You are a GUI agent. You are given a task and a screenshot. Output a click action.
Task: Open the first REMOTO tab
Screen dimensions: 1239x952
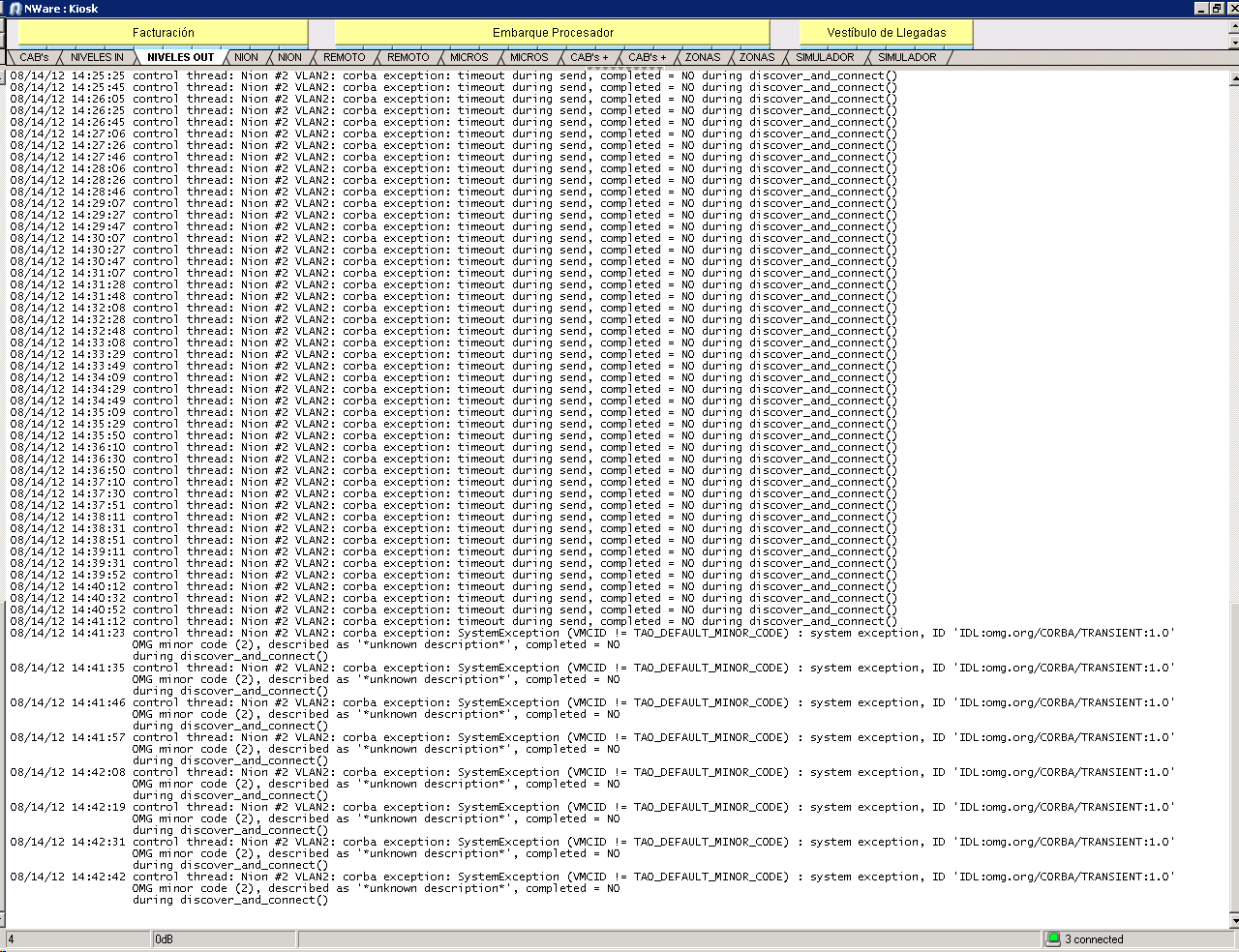[x=345, y=58]
